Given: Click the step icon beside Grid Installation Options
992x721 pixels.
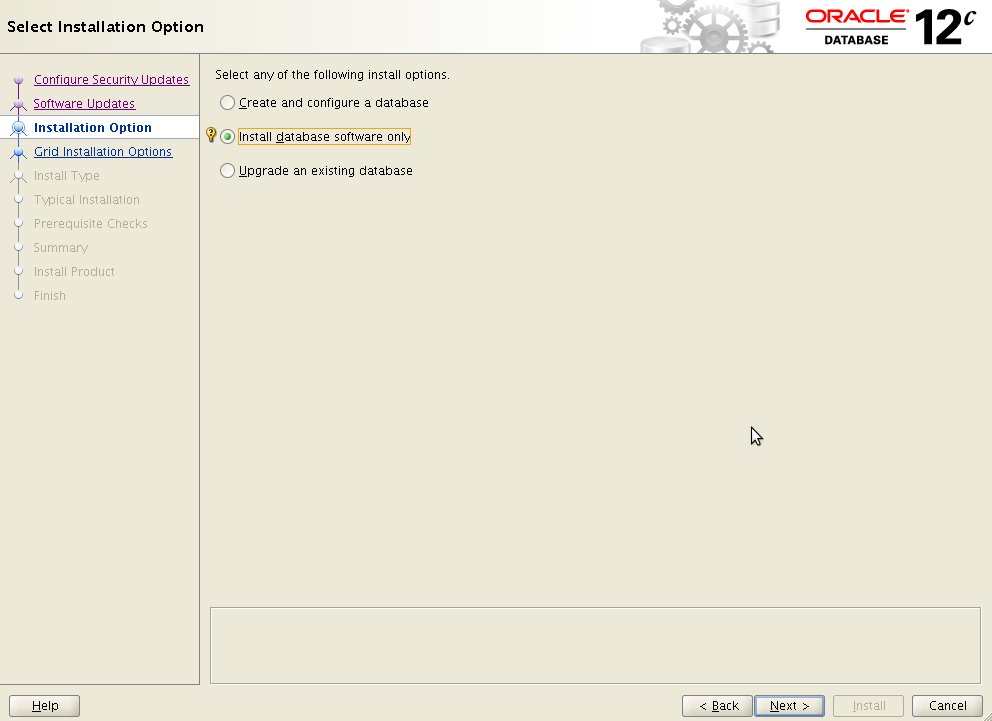Looking at the screenshot, I should 17,151.
